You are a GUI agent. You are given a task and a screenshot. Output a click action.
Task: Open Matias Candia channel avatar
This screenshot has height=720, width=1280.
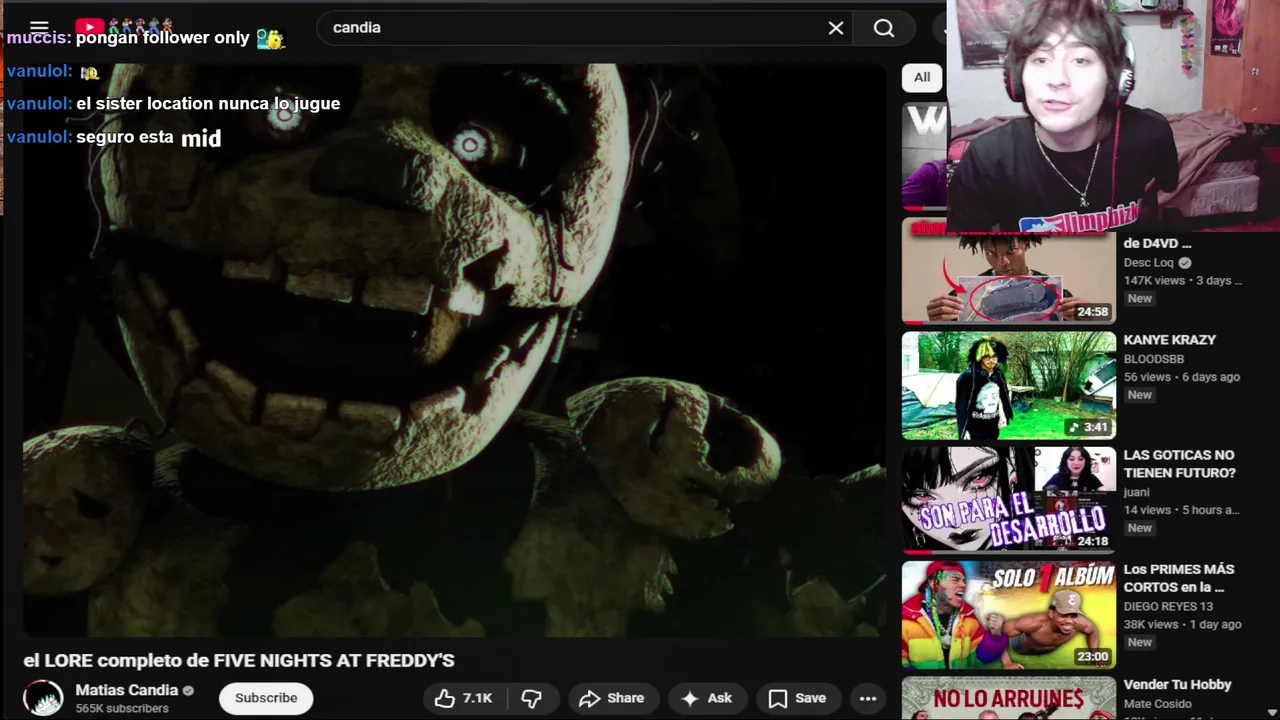pos(43,698)
